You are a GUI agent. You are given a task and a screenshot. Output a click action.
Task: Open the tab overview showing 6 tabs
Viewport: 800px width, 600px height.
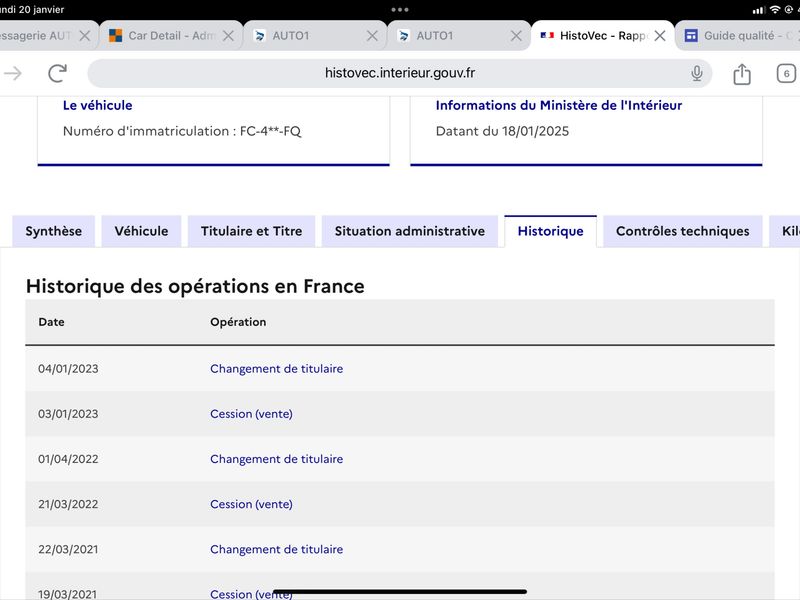(786, 73)
